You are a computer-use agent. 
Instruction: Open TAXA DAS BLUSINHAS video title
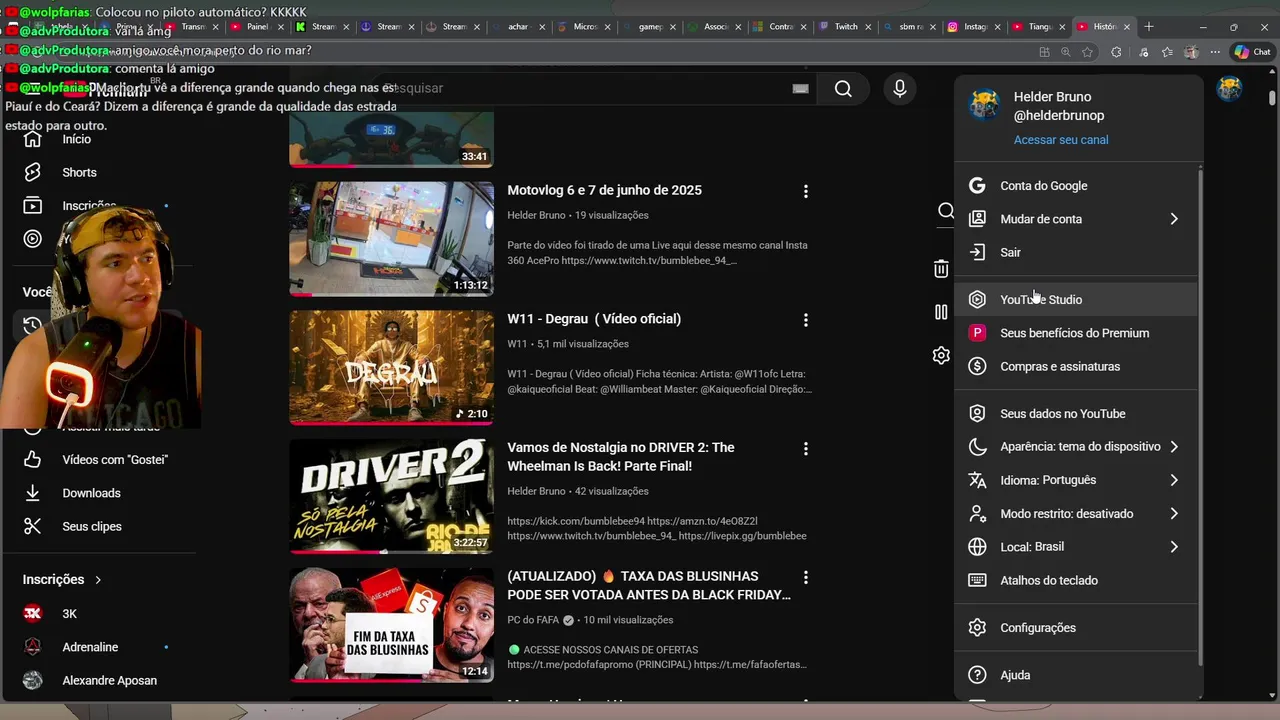pyautogui.click(x=649, y=586)
